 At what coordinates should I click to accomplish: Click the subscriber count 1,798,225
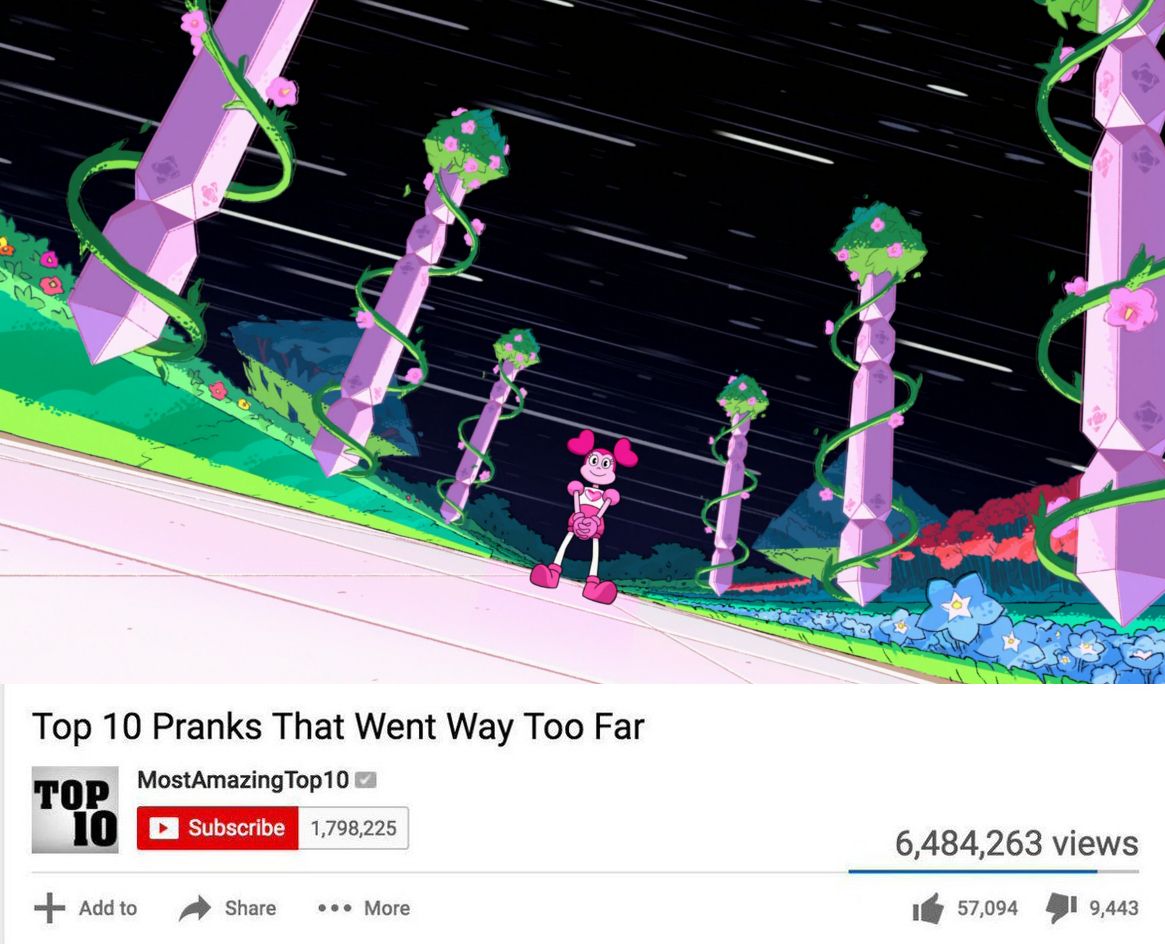(354, 827)
